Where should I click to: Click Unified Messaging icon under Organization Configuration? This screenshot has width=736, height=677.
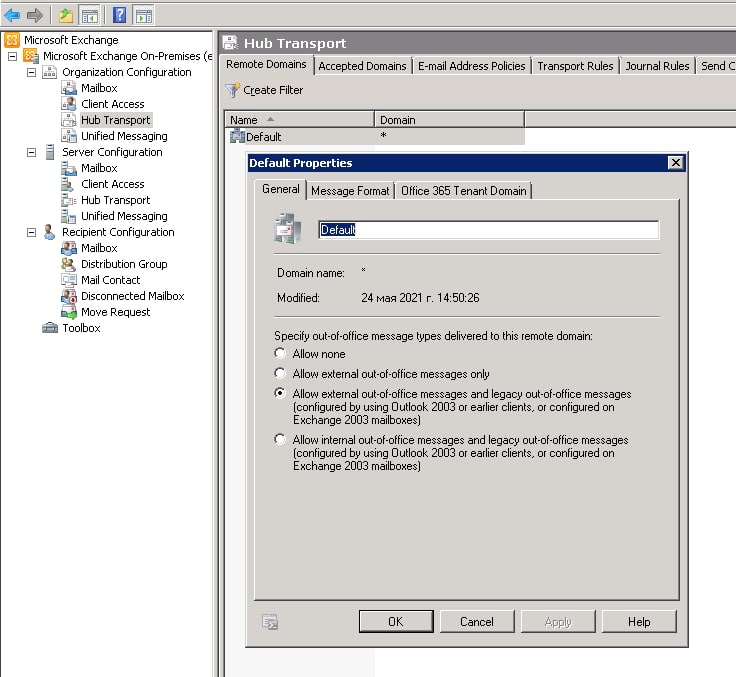click(x=69, y=136)
